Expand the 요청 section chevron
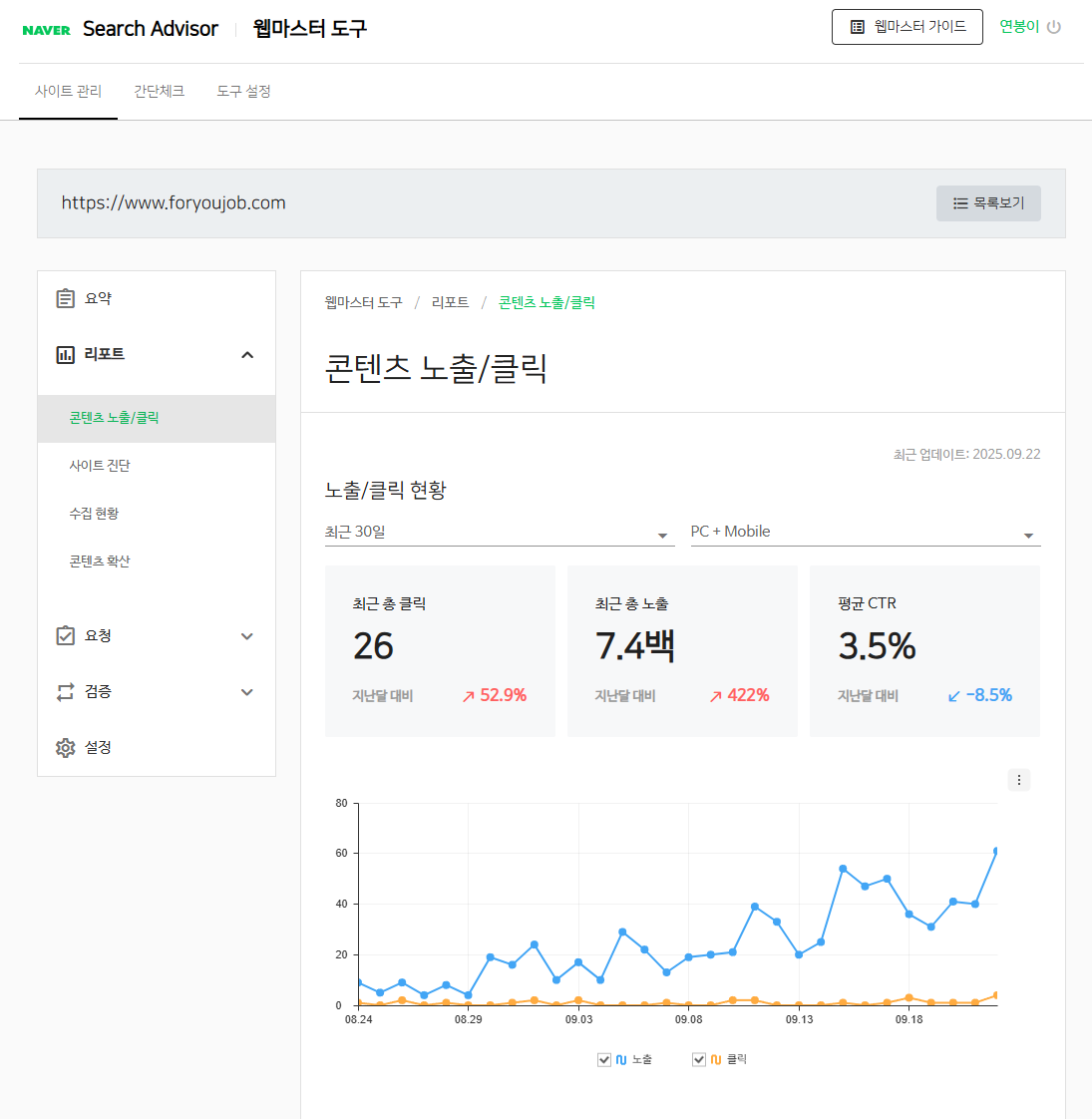Image resolution: width=1092 pixels, height=1119 pixels. pyautogui.click(x=247, y=636)
